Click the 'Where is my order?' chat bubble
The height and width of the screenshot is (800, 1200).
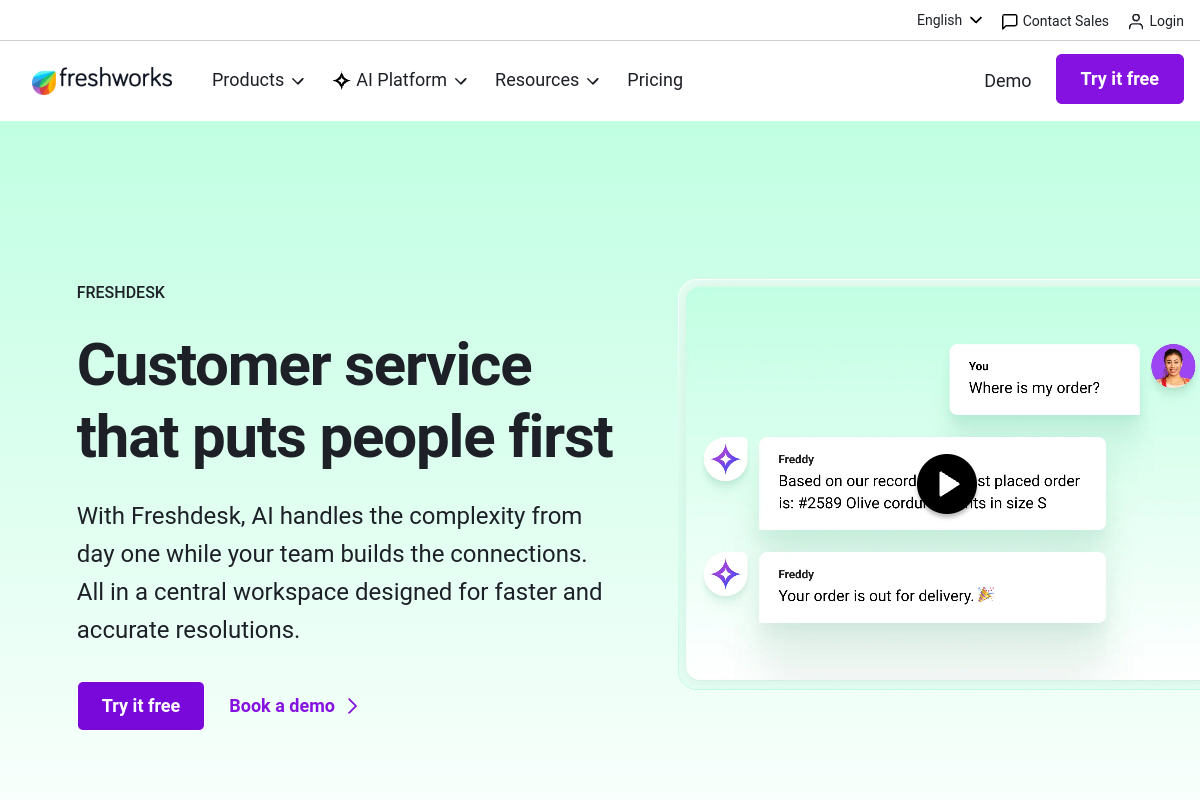[1044, 379]
